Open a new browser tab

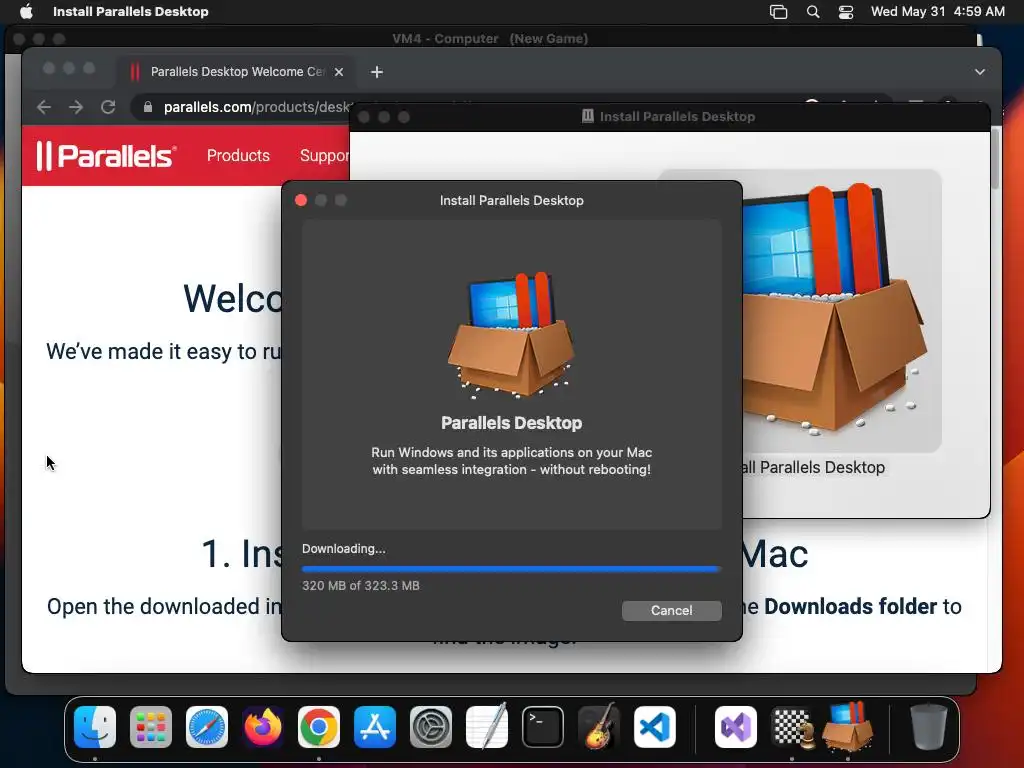click(377, 72)
